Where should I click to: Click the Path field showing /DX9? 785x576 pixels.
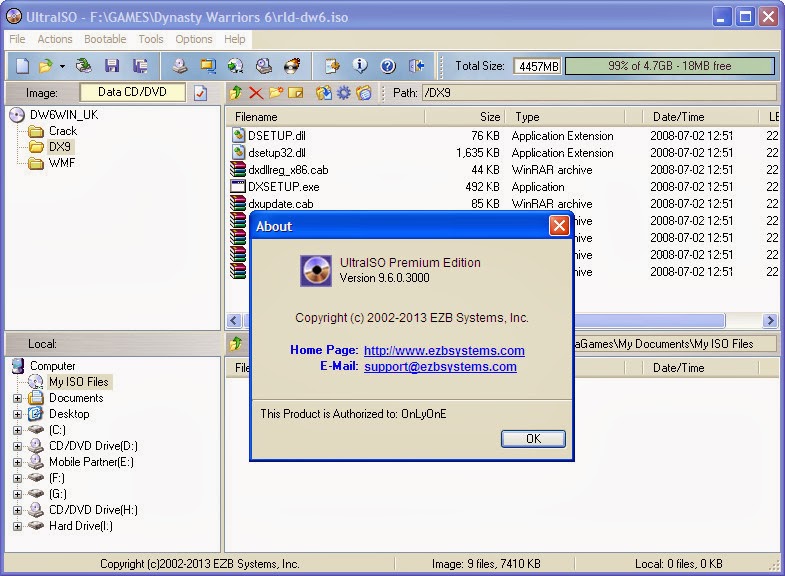tap(599, 93)
